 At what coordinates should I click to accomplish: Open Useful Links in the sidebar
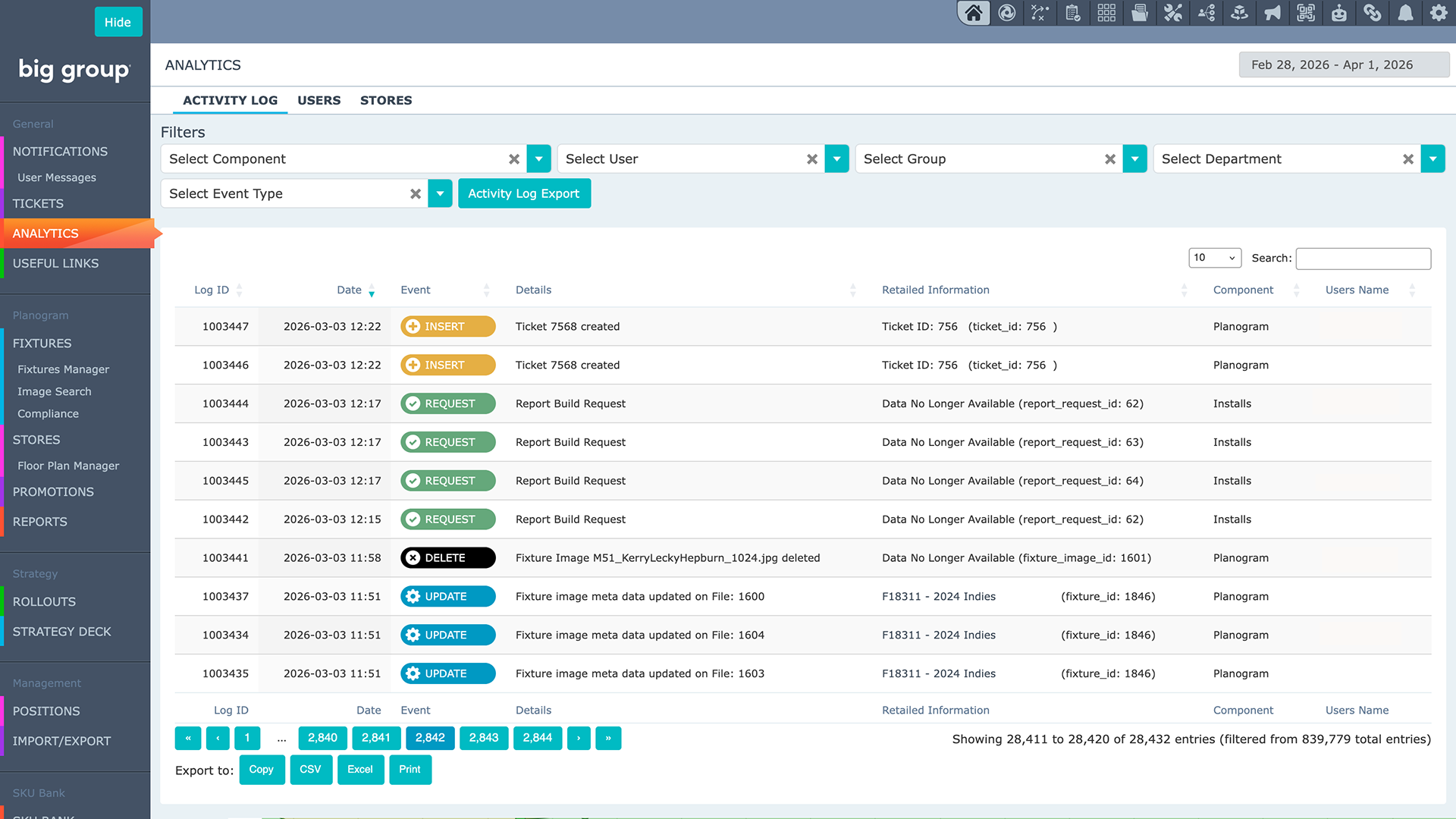[55, 264]
